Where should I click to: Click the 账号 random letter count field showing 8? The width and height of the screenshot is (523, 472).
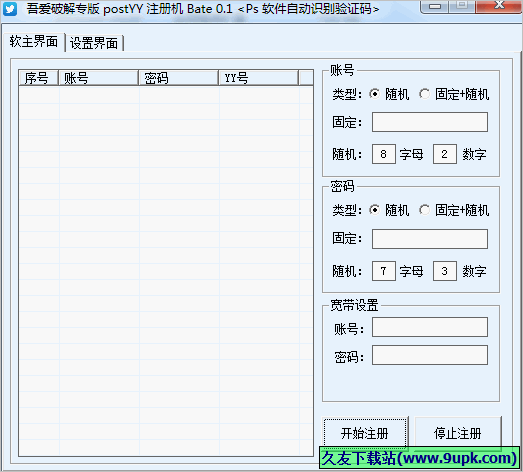[384, 154]
